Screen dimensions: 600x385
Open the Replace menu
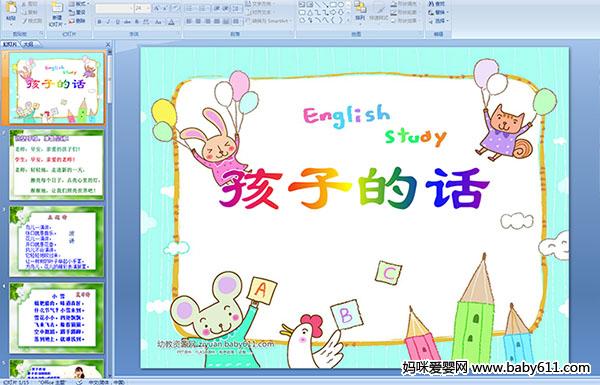coord(437,12)
